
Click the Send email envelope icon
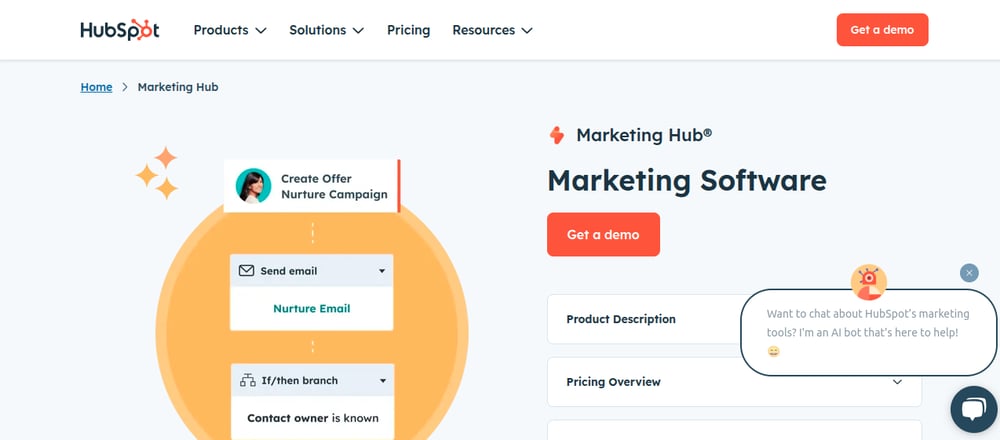[246, 271]
